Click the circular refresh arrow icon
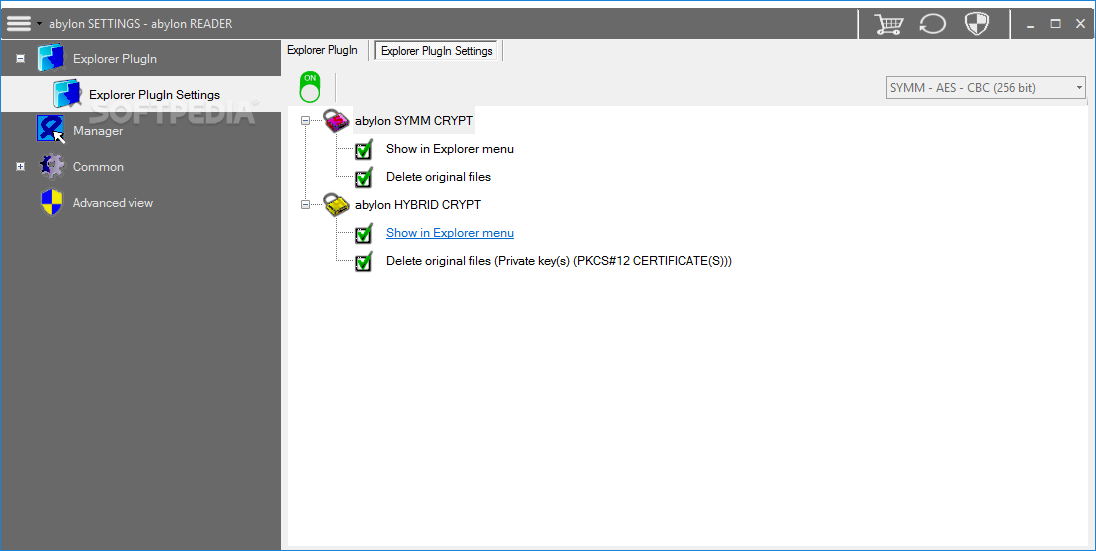This screenshot has width=1096, height=551. coord(932,24)
